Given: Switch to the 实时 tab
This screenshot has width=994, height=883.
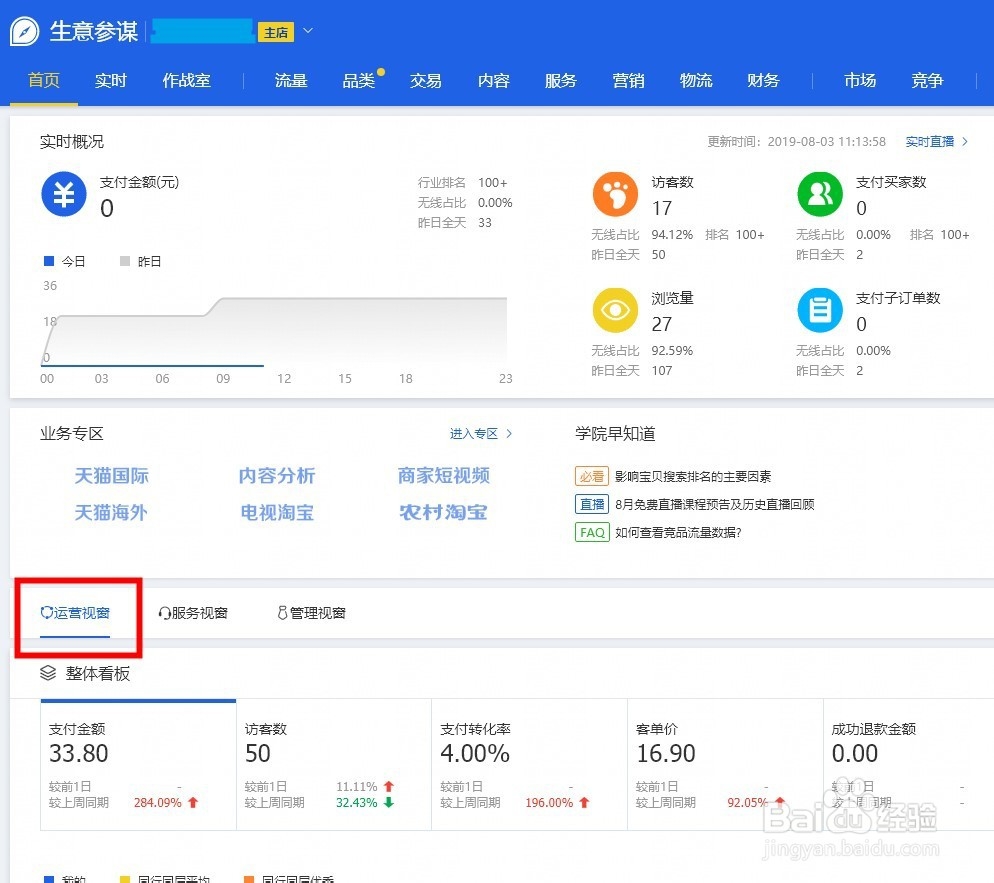Looking at the screenshot, I should (x=111, y=81).
